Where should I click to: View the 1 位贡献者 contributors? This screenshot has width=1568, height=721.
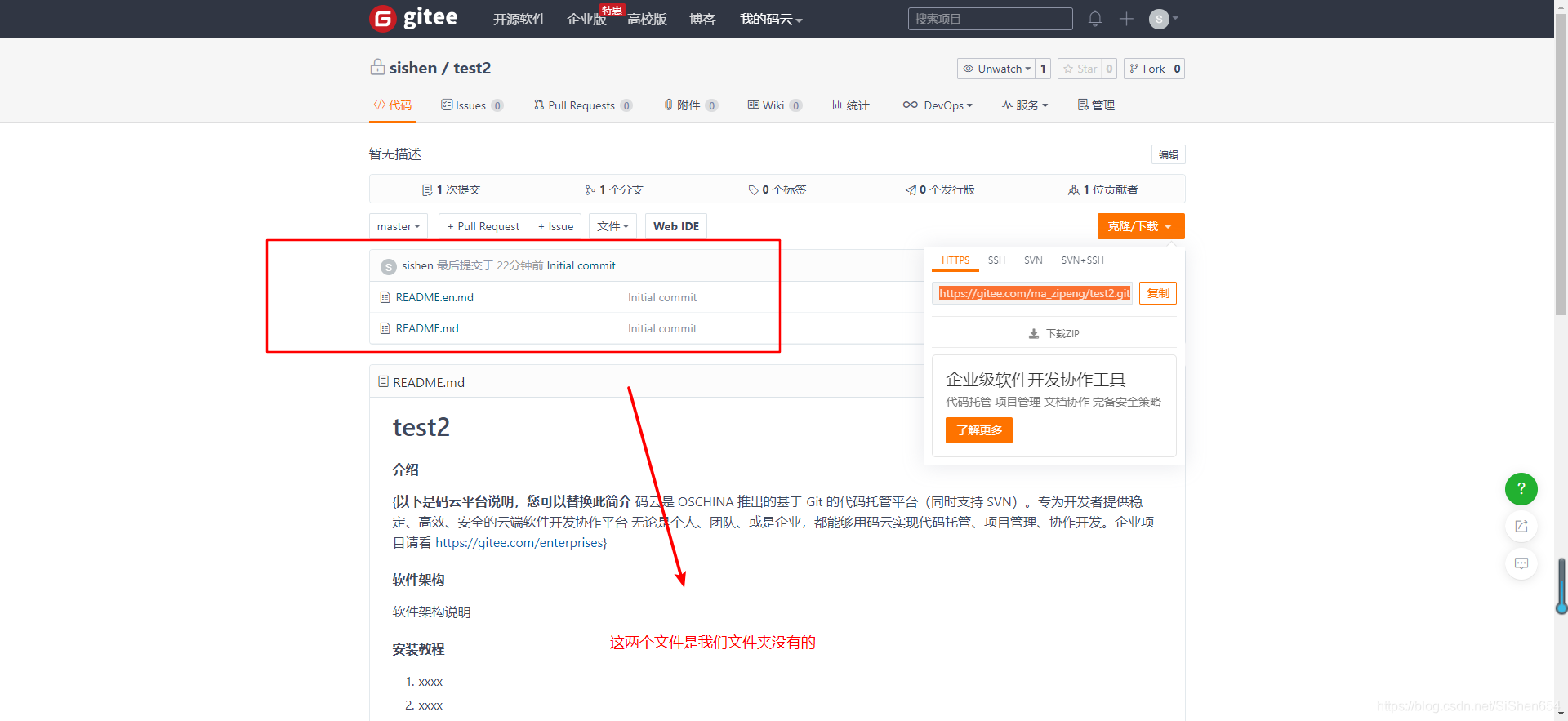(1103, 189)
